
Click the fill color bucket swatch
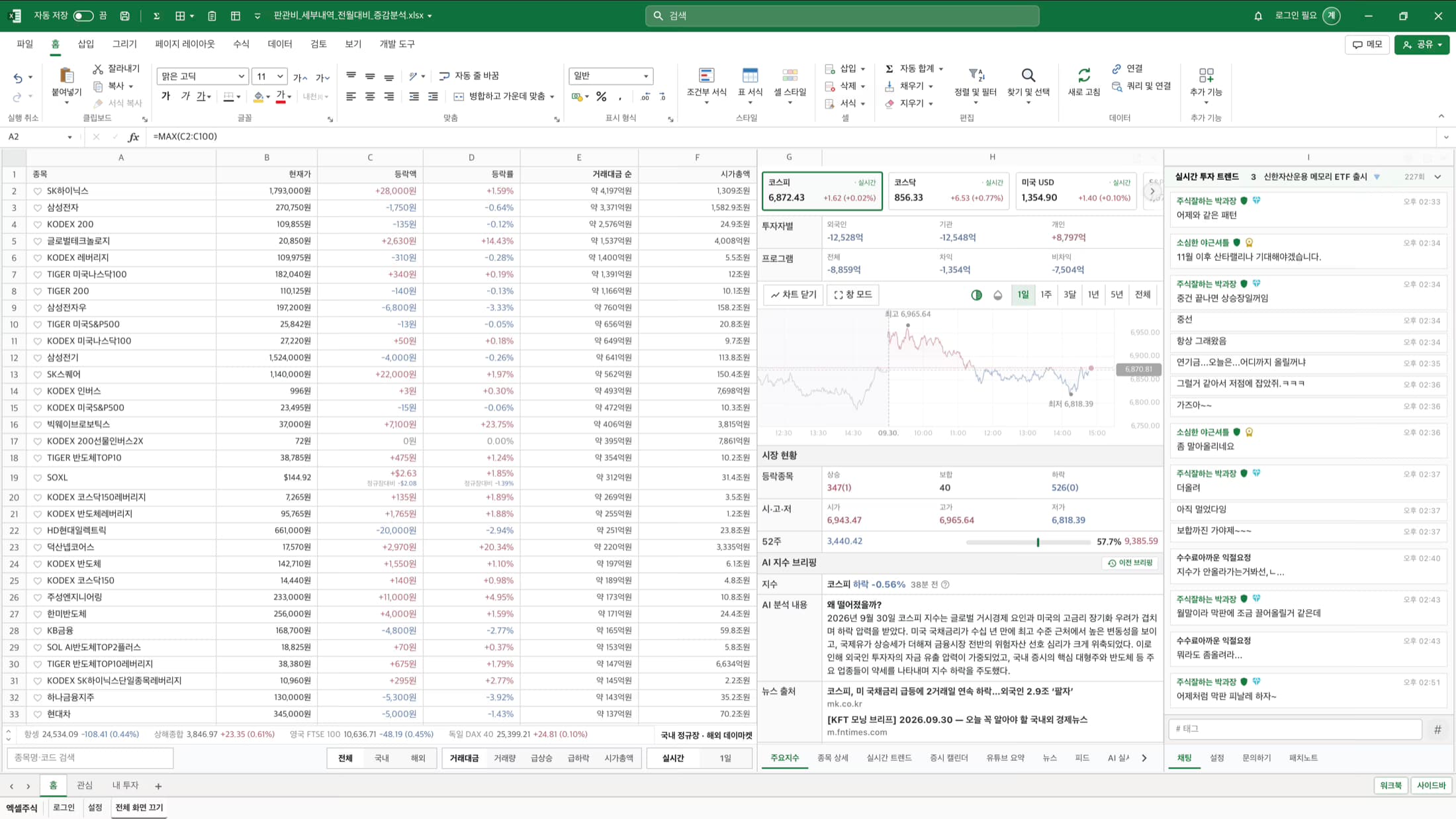point(259,97)
